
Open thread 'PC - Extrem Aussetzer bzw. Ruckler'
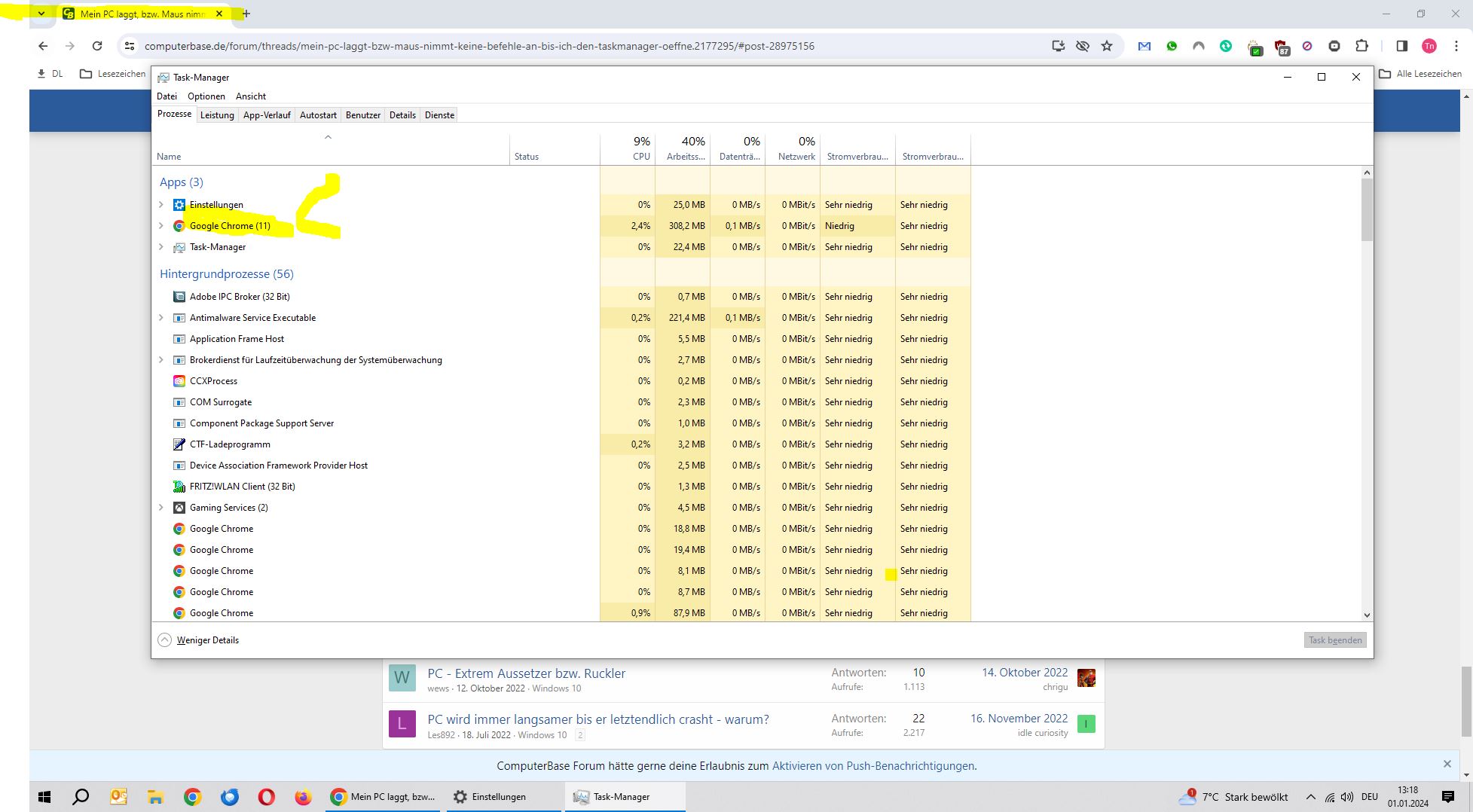[526, 673]
